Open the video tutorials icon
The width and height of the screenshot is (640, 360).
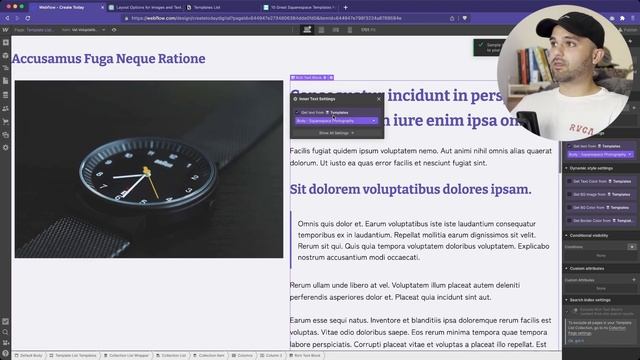[x=5, y=342]
